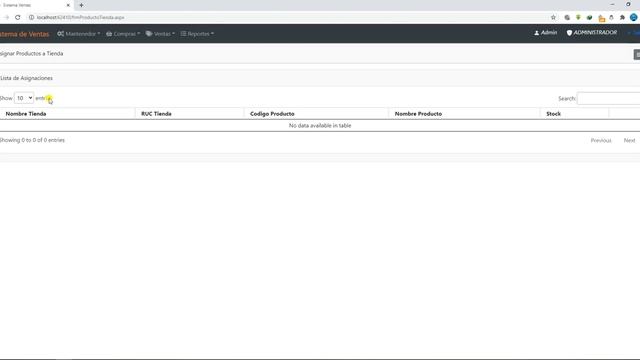The height and width of the screenshot is (360, 640).
Task: Click the Lista de Asignaciones heading
Action: (27, 78)
